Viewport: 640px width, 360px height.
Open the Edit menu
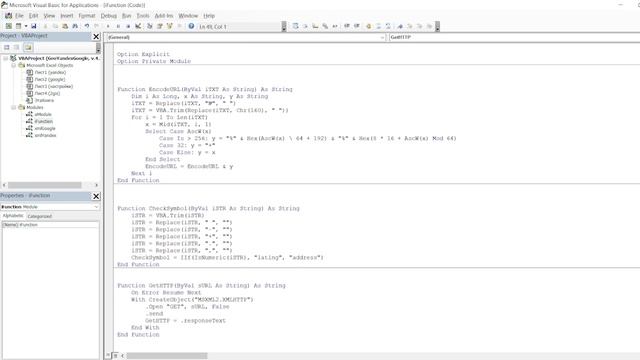(x=33, y=16)
